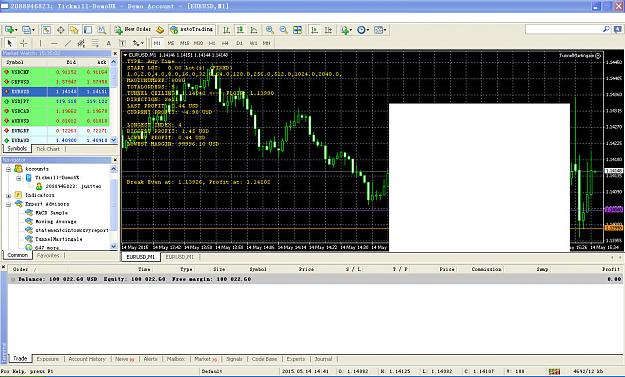Image resolution: width=625 pixels, height=377 pixels.
Task: Switch to the M15 timeframe
Action: [x=184, y=43]
